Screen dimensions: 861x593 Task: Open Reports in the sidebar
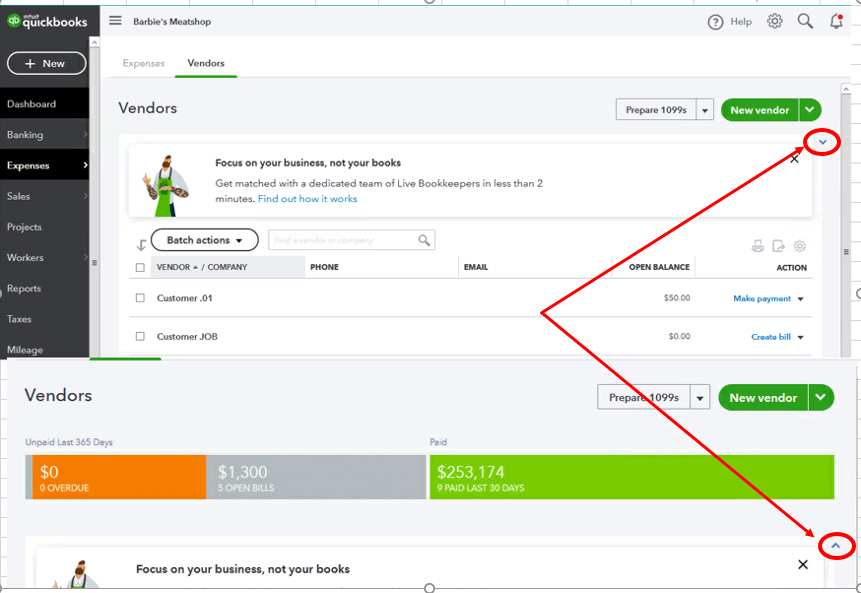44,288
